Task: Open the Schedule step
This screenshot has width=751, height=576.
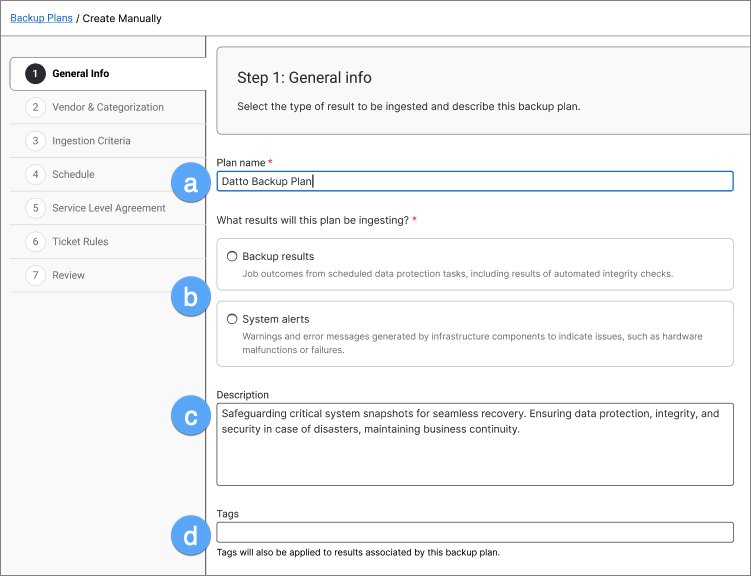Action: click(x=73, y=174)
